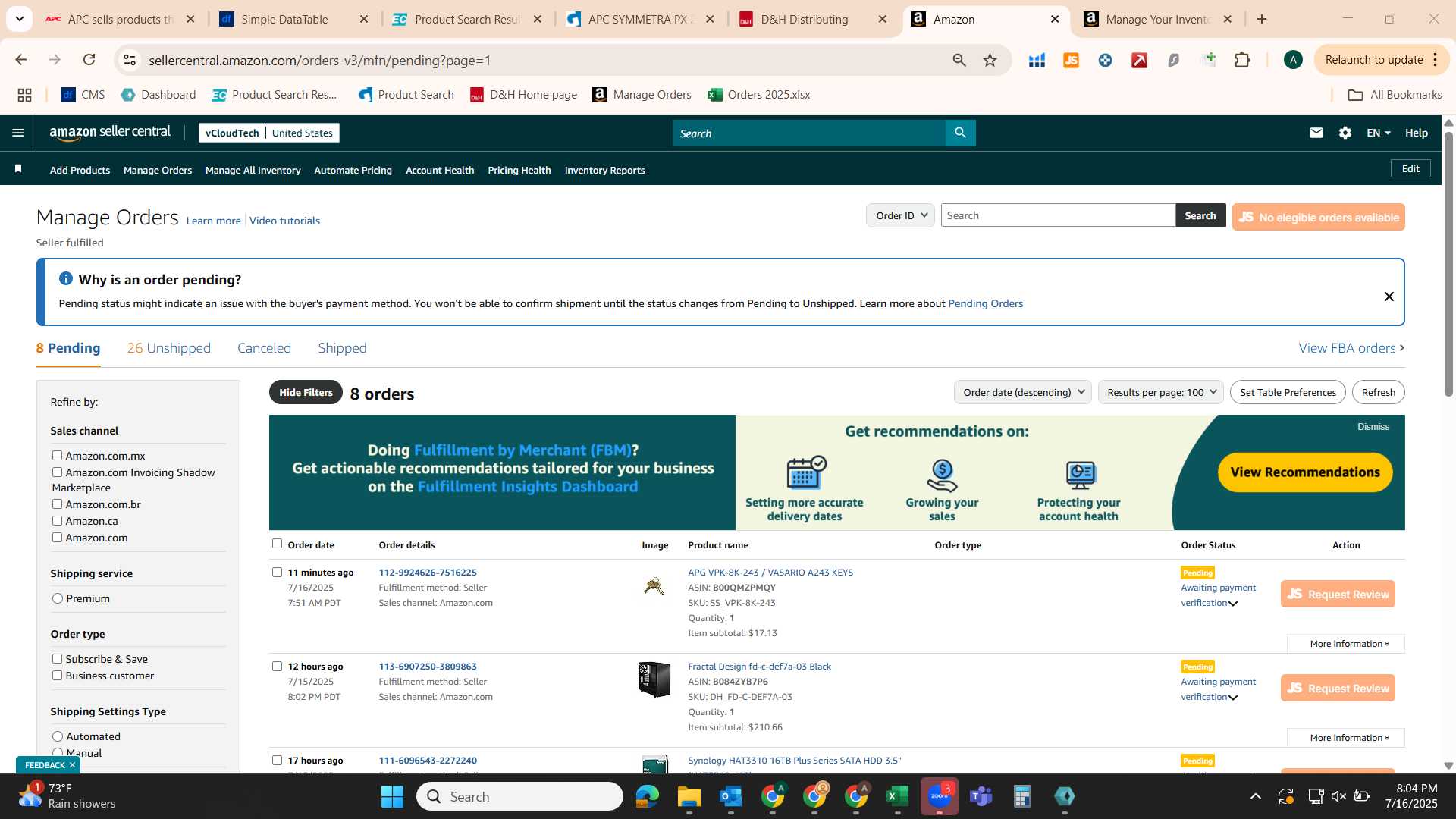
Task: Tick the select-all orders header checkbox
Action: pyautogui.click(x=277, y=543)
